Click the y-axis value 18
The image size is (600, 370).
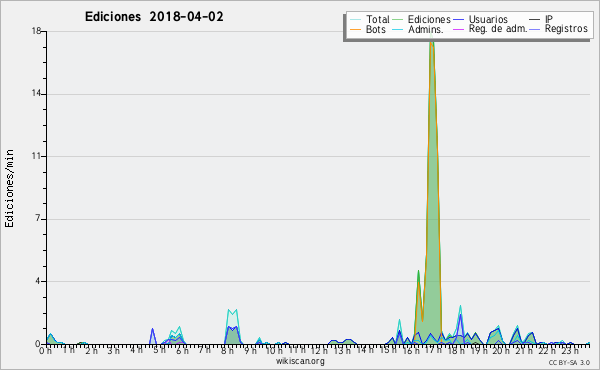tap(36, 31)
